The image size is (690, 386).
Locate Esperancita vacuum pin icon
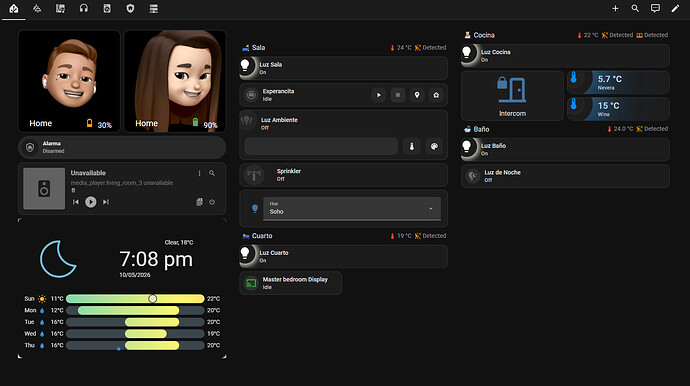click(x=417, y=95)
